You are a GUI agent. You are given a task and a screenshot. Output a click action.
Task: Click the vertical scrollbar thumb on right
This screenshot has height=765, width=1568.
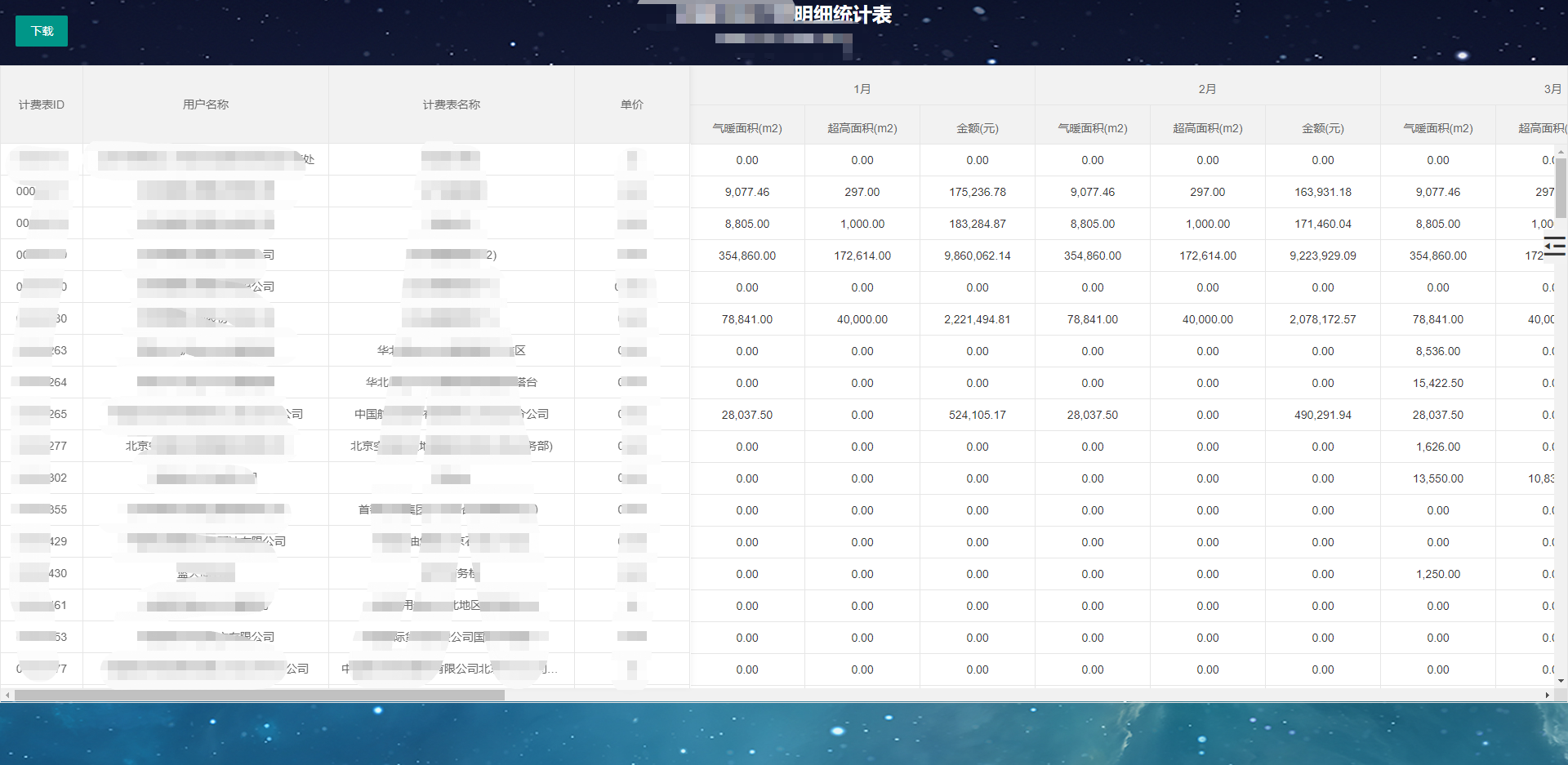coord(1561,188)
